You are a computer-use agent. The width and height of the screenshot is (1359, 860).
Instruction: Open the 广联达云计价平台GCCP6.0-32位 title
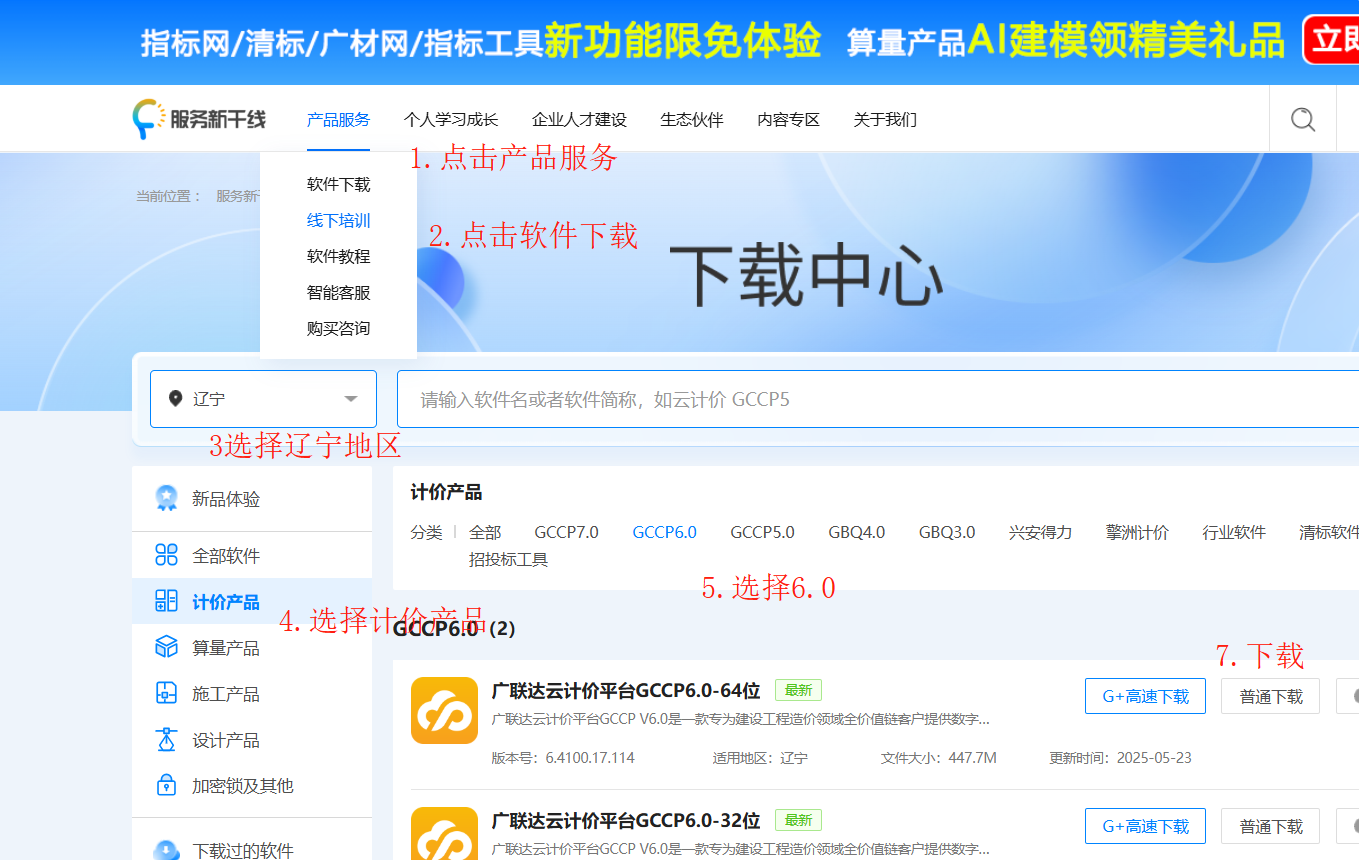point(626,820)
